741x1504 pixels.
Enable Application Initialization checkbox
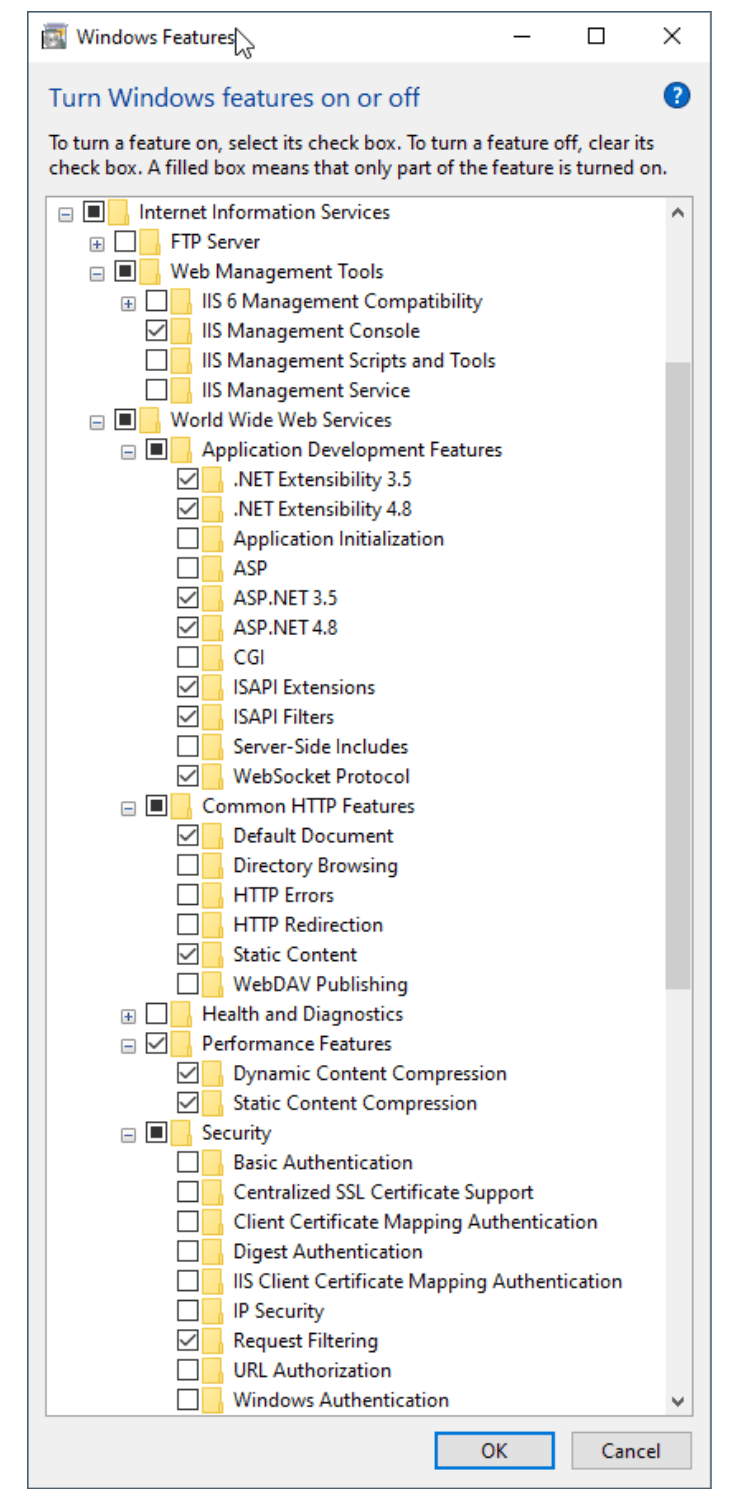tap(187, 539)
